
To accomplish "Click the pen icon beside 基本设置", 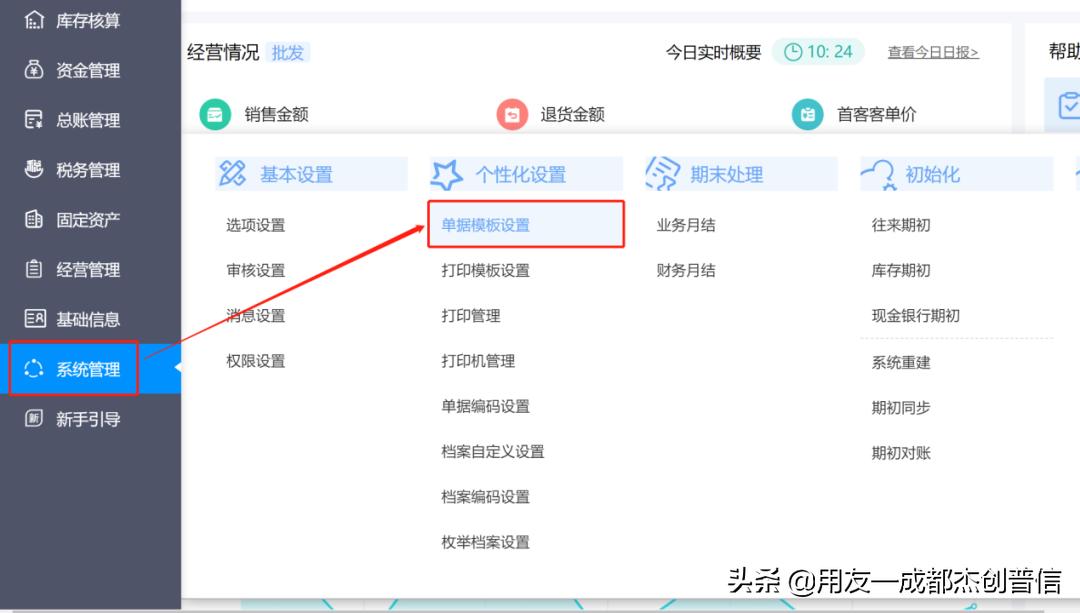I will point(233,172).
